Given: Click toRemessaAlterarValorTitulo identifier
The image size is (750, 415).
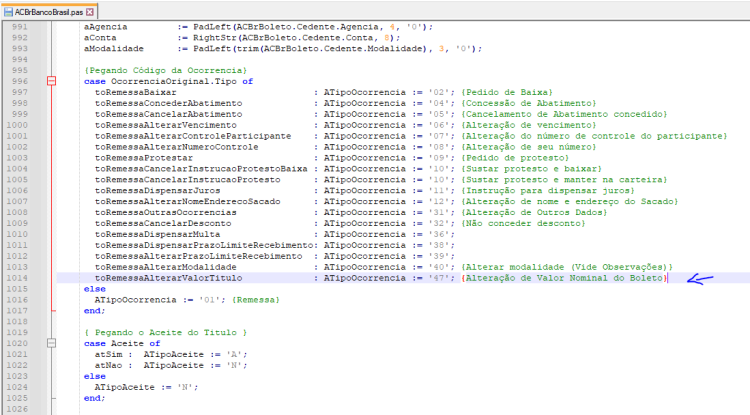Looking at the screenshot, I should (x=168, y=278).
